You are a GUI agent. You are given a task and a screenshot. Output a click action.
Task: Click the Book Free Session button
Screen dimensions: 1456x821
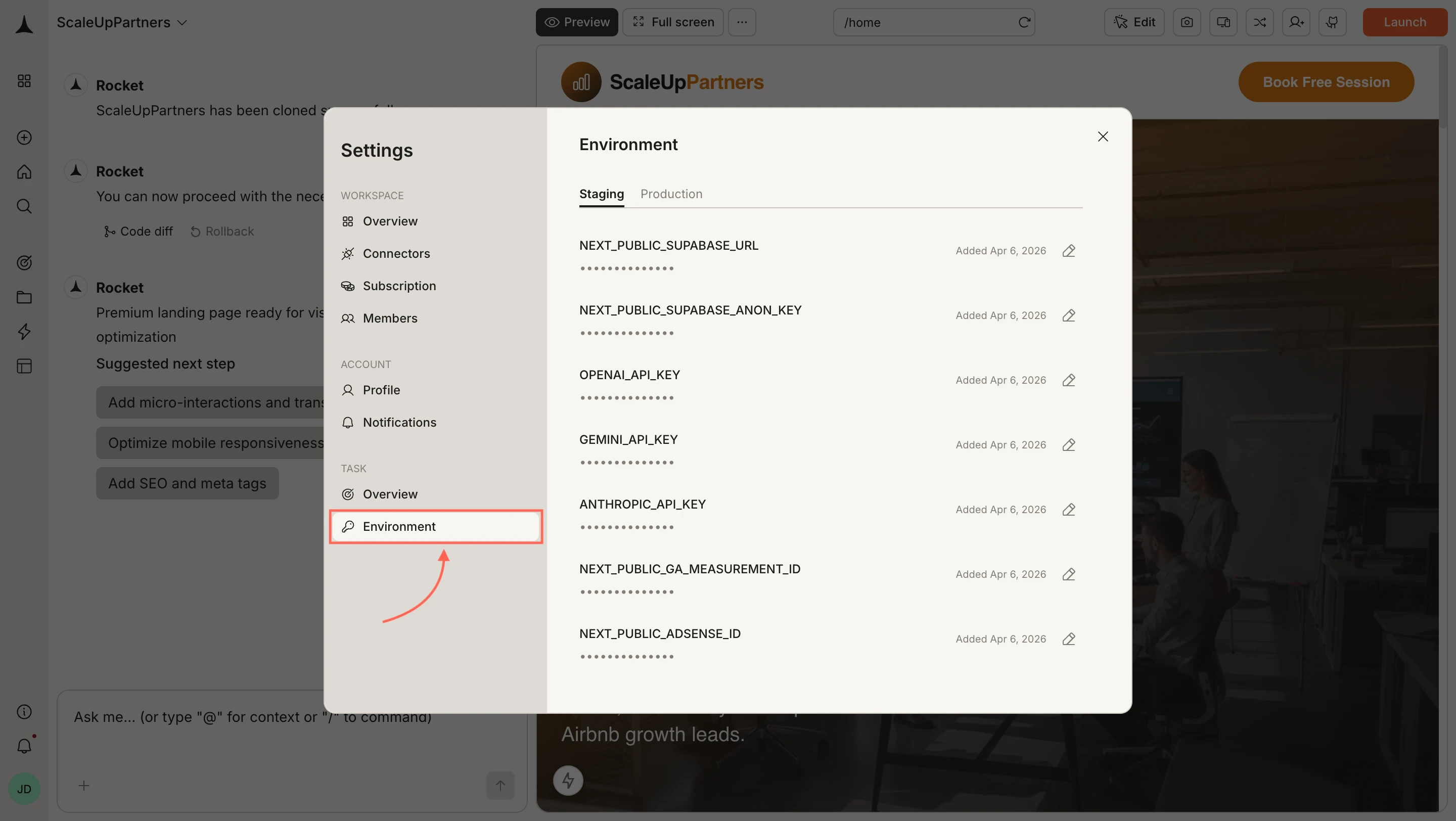[x=1326, y=81]
